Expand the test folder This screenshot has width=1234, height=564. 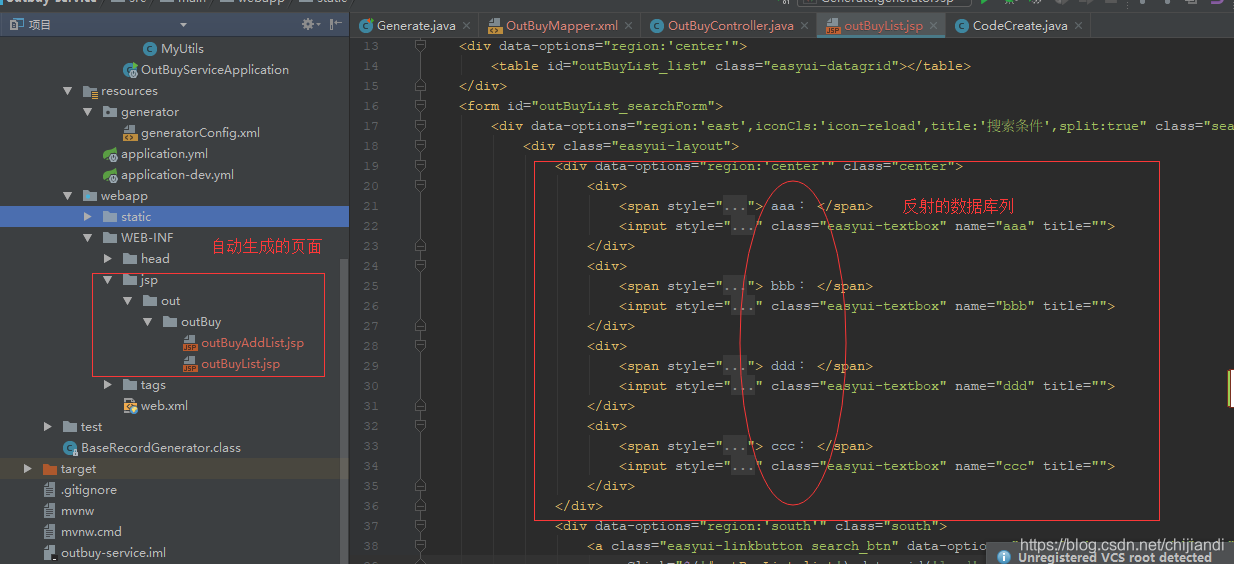click(49, 427)
